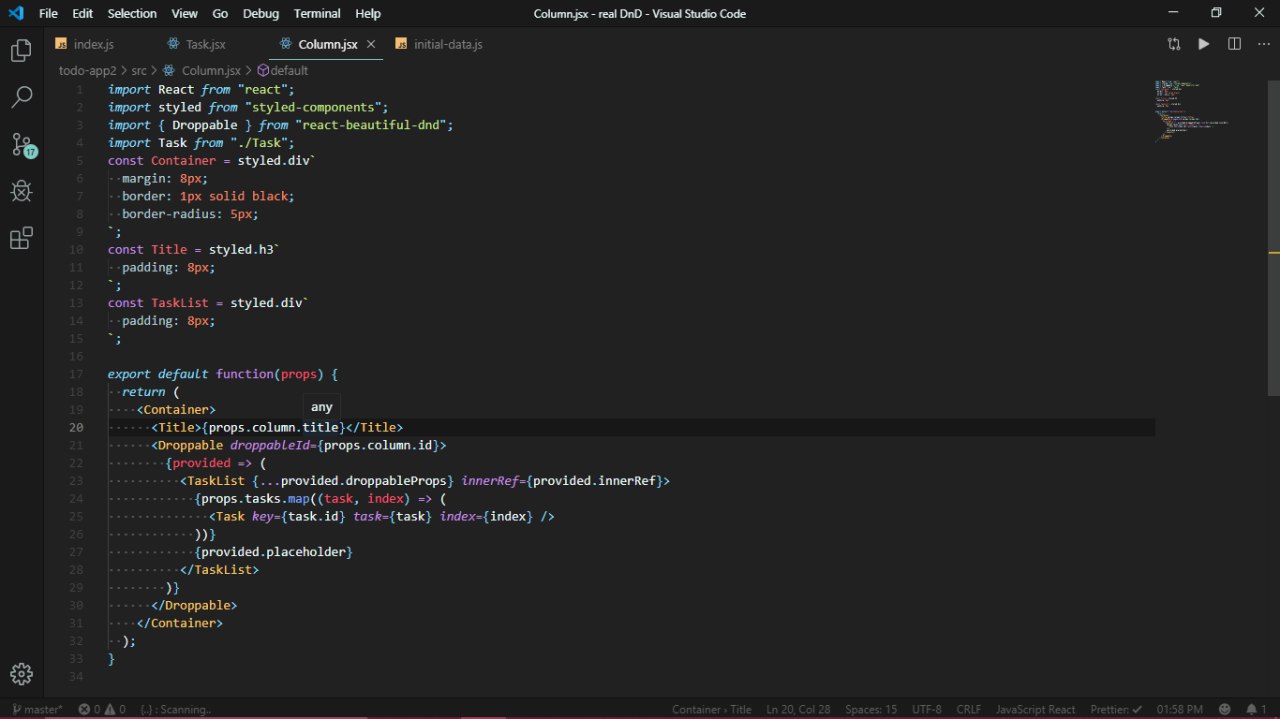Open the Manage gear menu
The image size is (1280, 719).
pyautogui.click(x=21, y=674)
